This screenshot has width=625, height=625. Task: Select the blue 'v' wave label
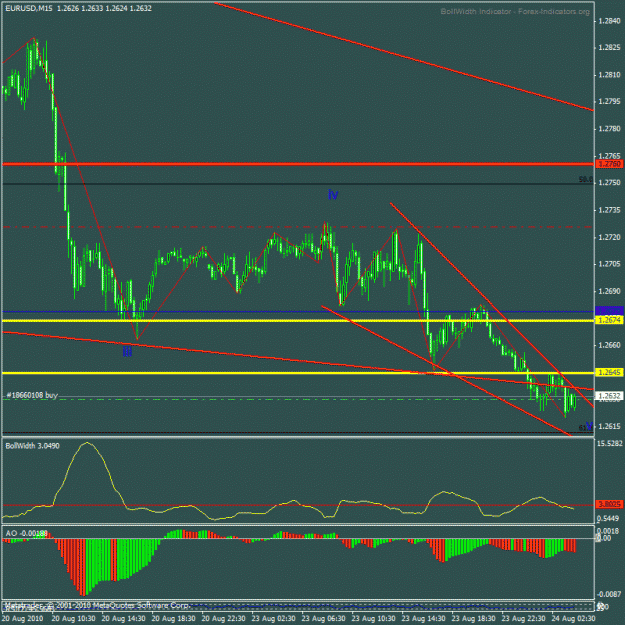[x=589, y=425]
